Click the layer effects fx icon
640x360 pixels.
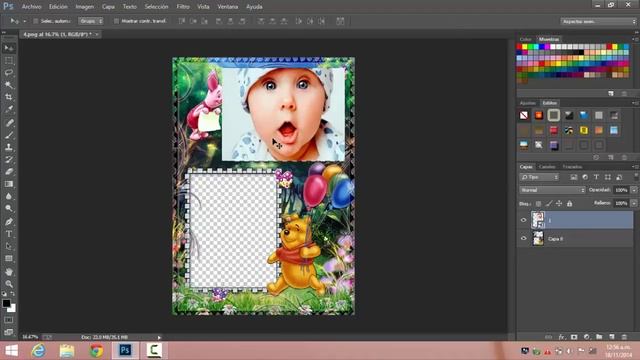[x=562, y=337]
